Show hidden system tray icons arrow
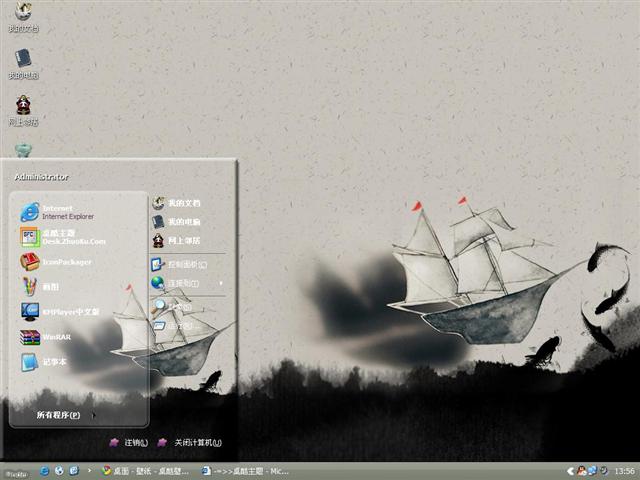This screenshot has width=640, height=480. 570,471
